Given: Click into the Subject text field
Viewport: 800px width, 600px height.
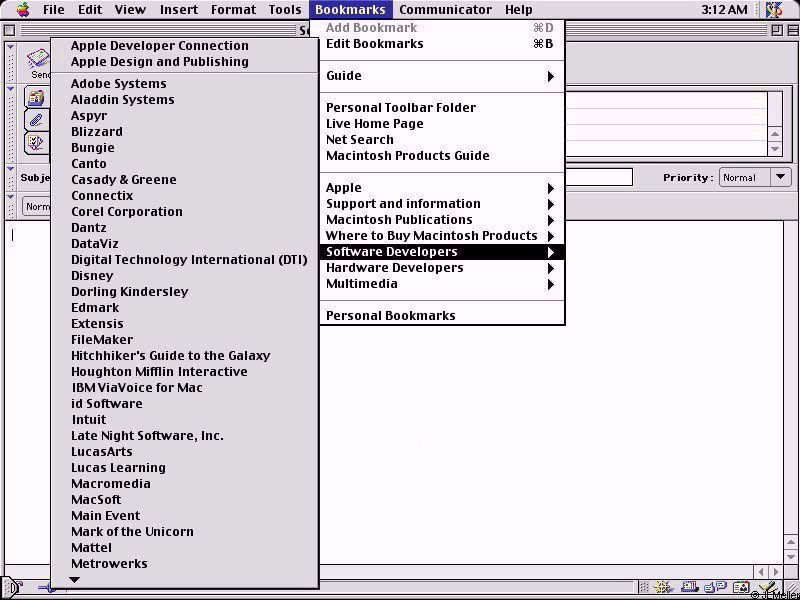Looking at the screenshot, I should click(x=598, y=178).
